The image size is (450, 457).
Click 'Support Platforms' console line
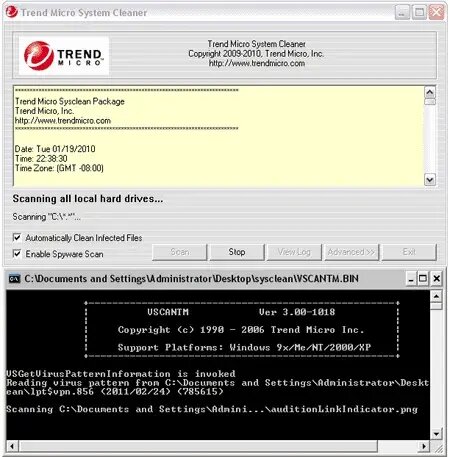point(244,347)
